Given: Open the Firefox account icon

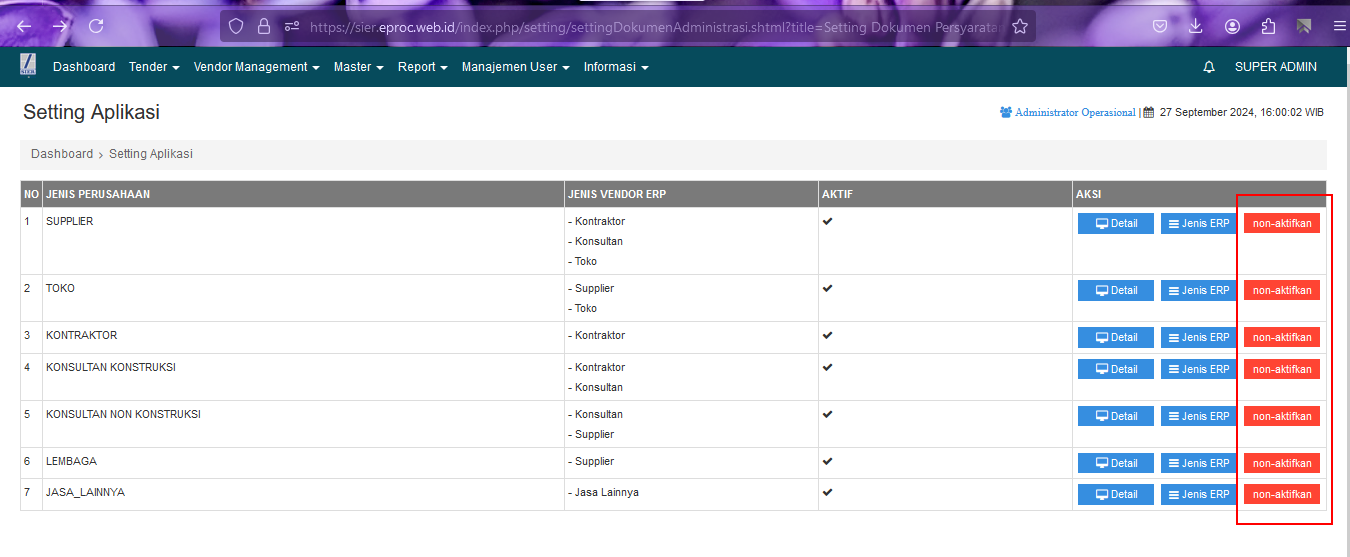Looking at the screenshot, I should [1232, 27].
